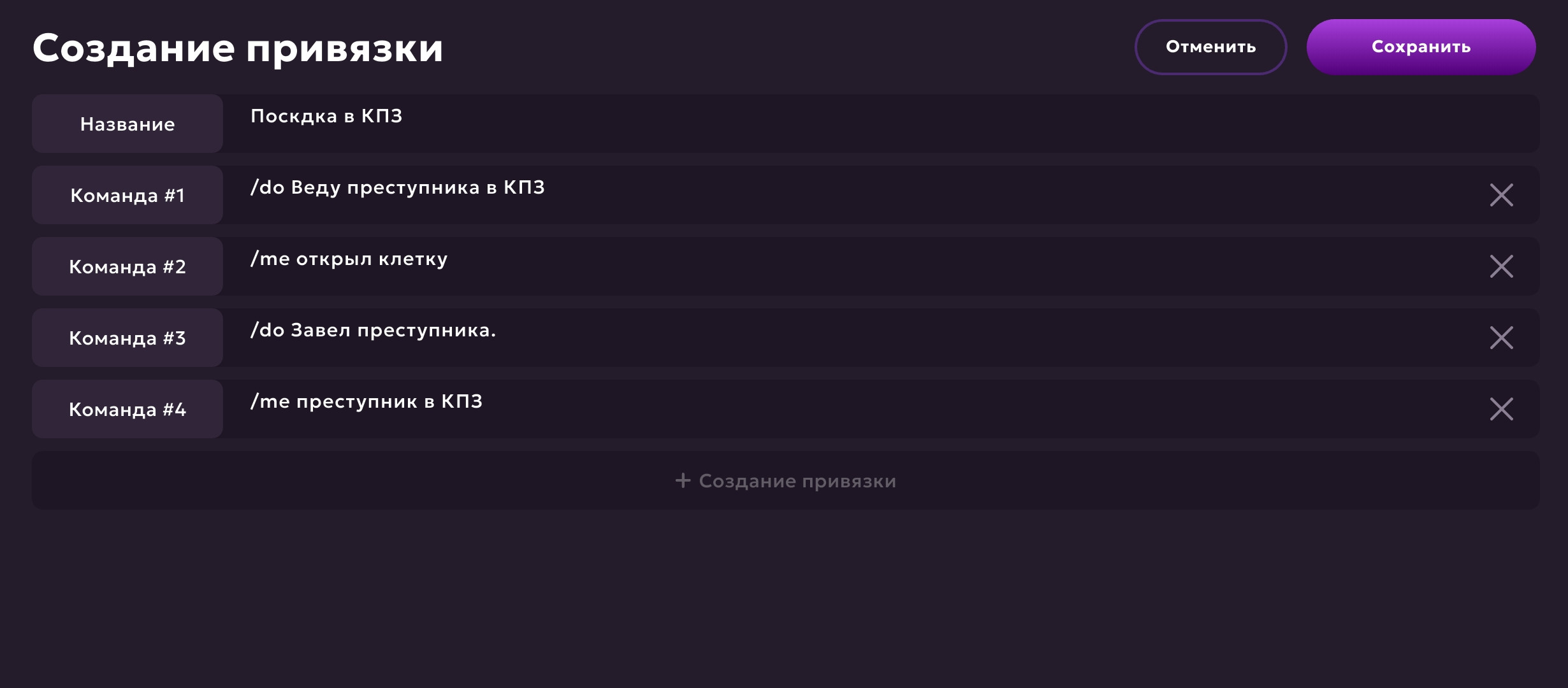The image size is (1568, 688).
Task: Remove Команда #2 using the cross icon
Action: click(1501, 266)
